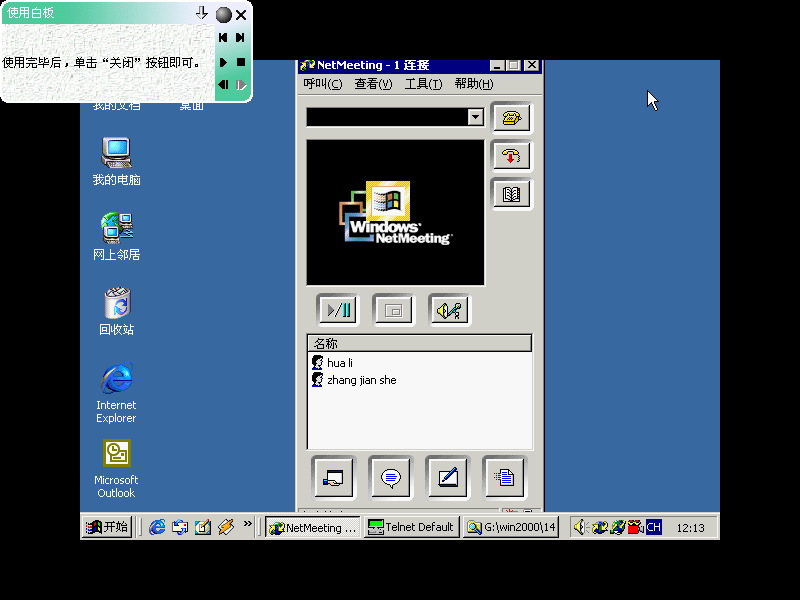The height and width of the screenshot is (600, 800).
Task: Click the 名称 column header
Action: 419,343
